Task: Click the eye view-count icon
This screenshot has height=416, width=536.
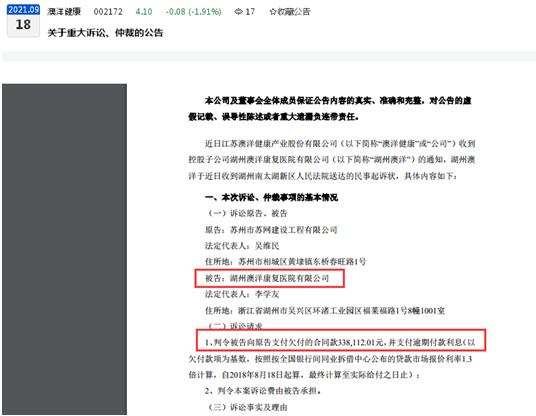Action: click(x=238, y=12)
